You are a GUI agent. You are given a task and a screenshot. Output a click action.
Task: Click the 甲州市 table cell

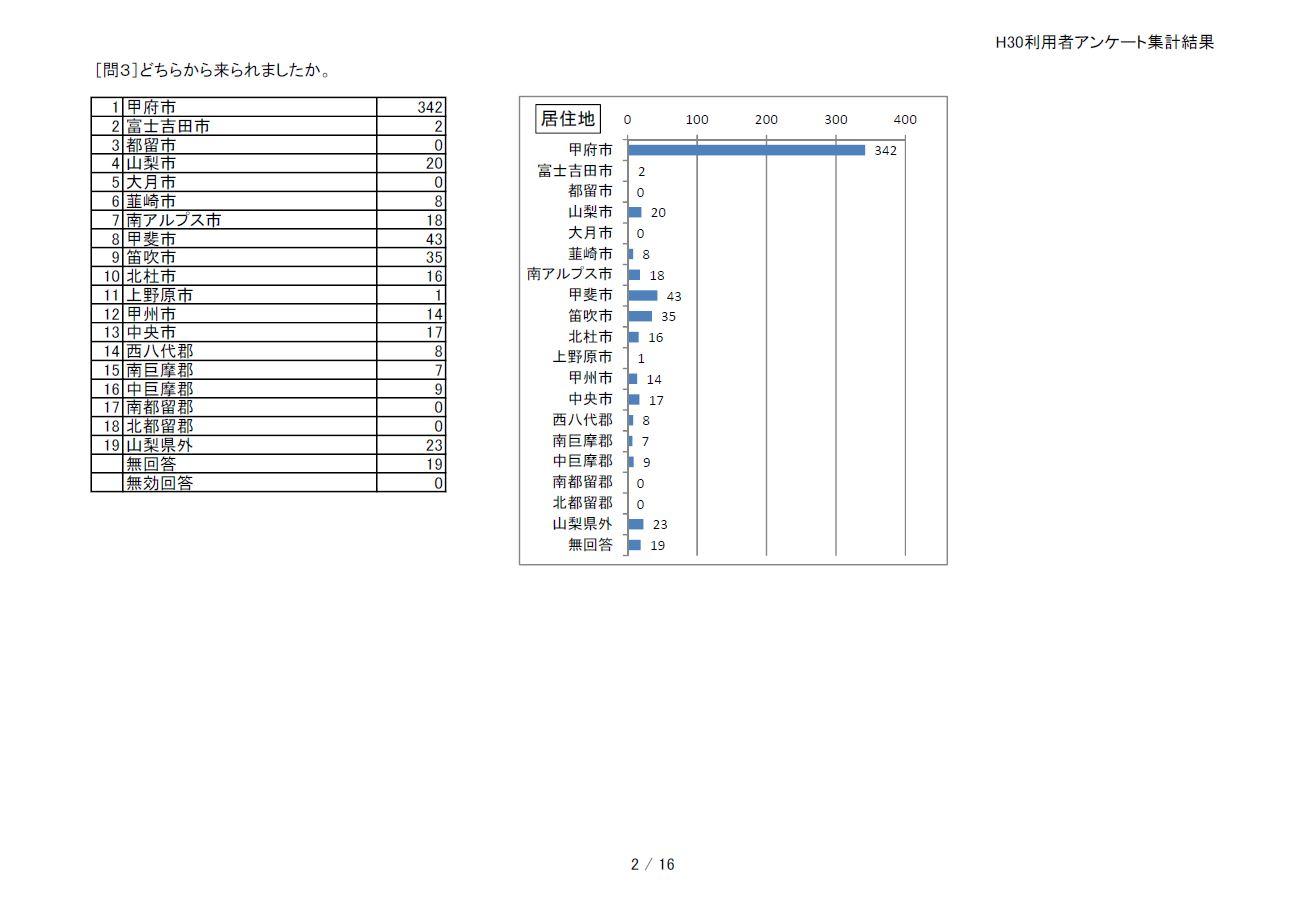pos(250,314)
